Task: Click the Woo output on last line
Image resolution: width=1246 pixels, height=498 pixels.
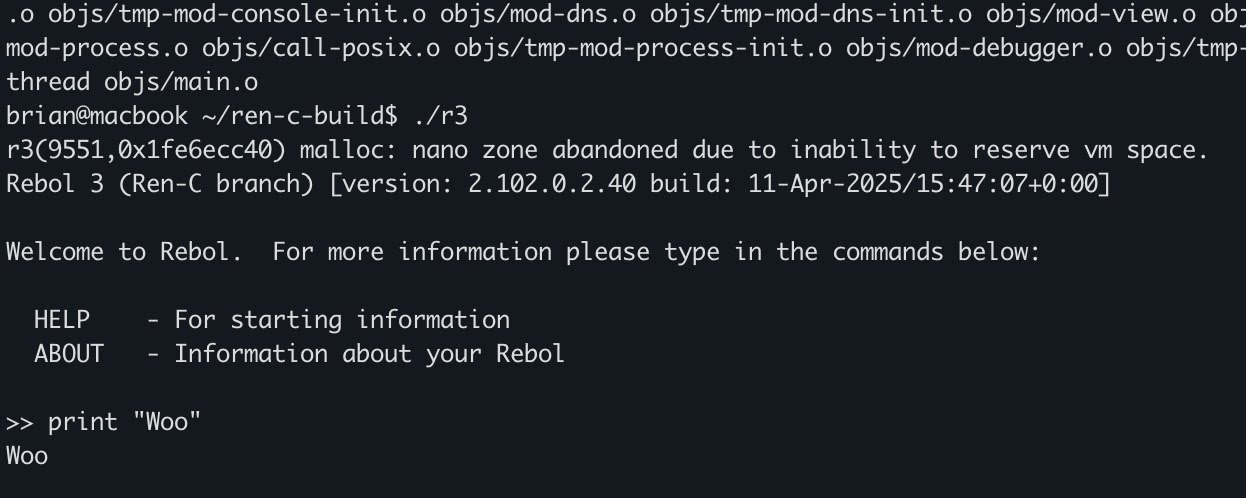Action: [x=27, y=456]
